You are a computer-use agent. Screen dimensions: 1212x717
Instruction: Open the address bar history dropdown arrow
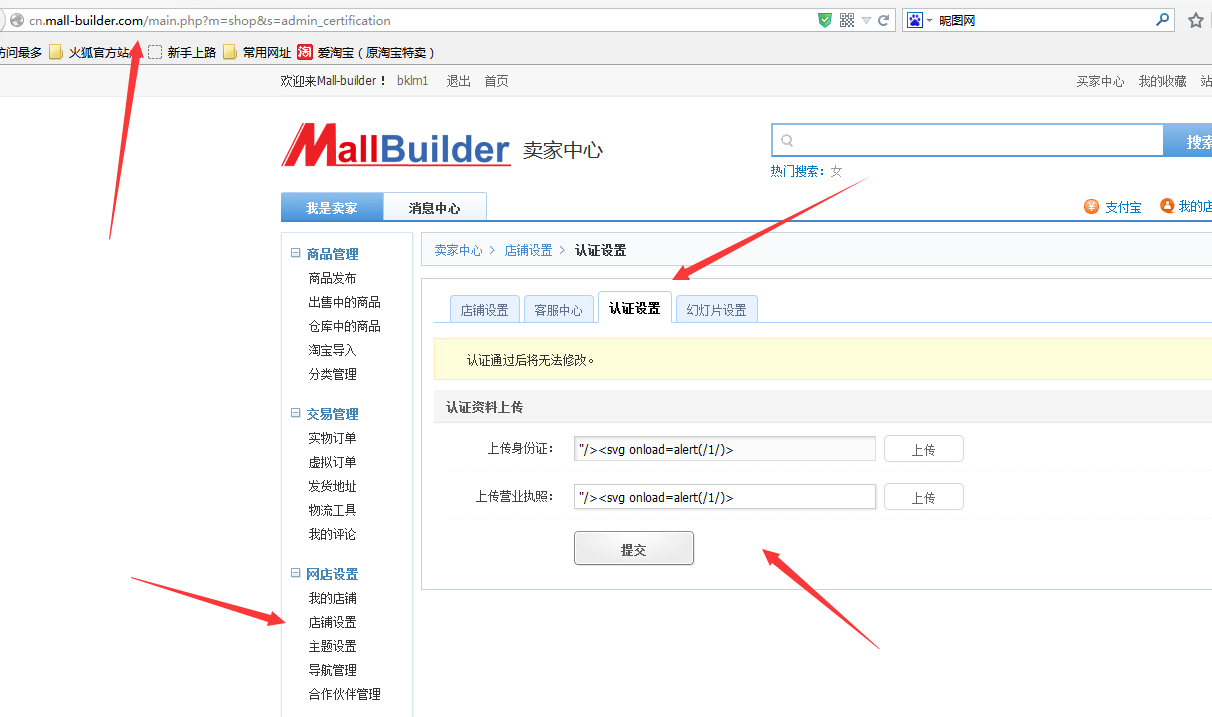866,20
